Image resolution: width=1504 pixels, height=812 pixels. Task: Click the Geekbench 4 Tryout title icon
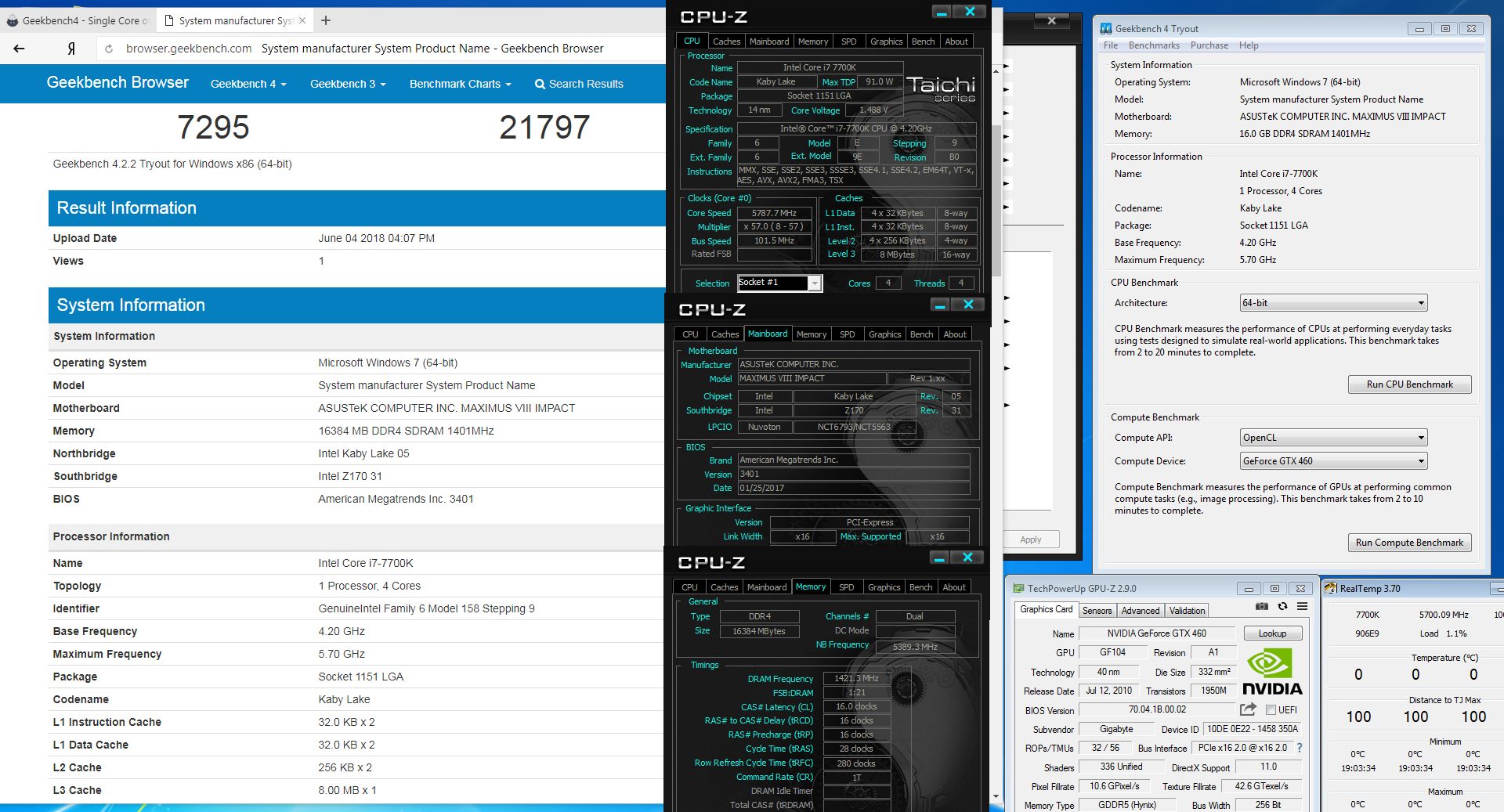(x=1106, y=28)
